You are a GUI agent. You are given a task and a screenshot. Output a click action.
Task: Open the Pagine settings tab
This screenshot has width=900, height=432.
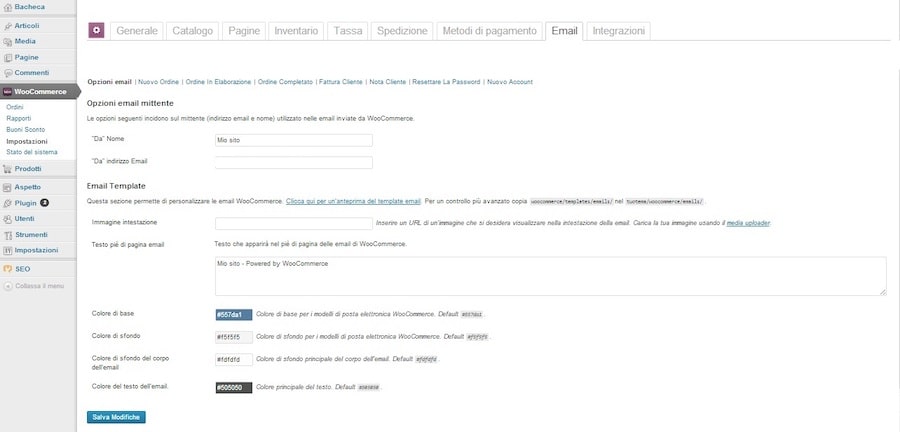244,31
